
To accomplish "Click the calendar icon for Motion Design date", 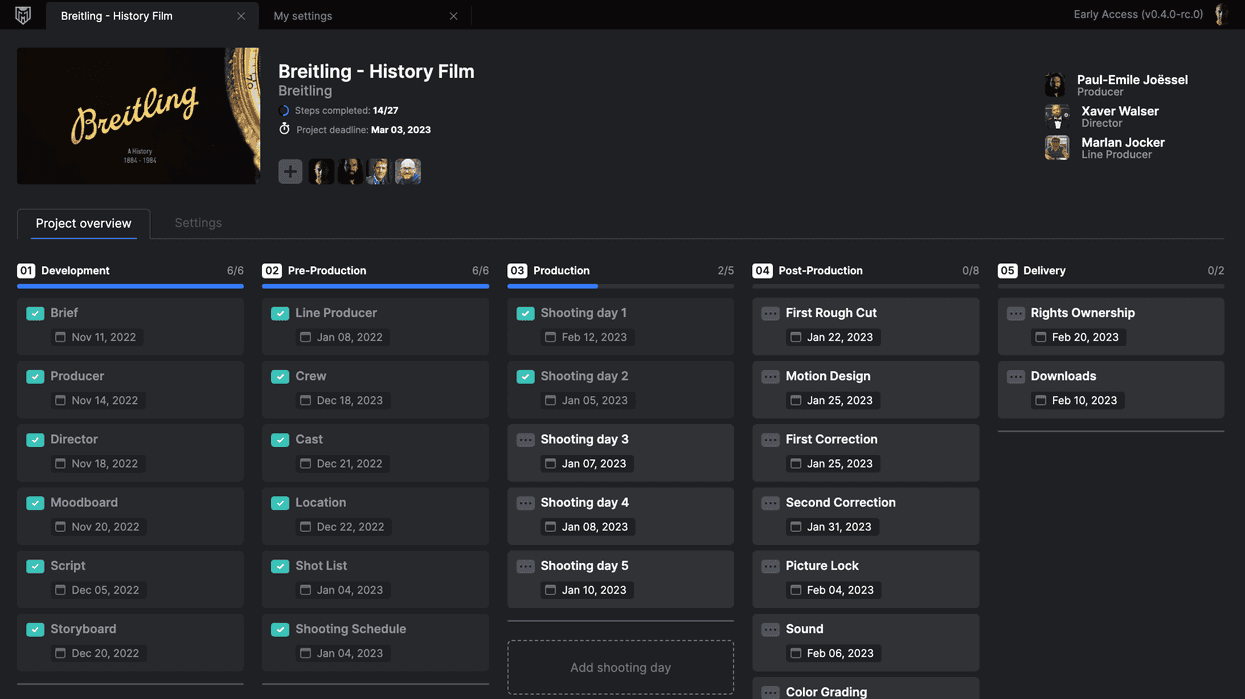I will [795, 400].
